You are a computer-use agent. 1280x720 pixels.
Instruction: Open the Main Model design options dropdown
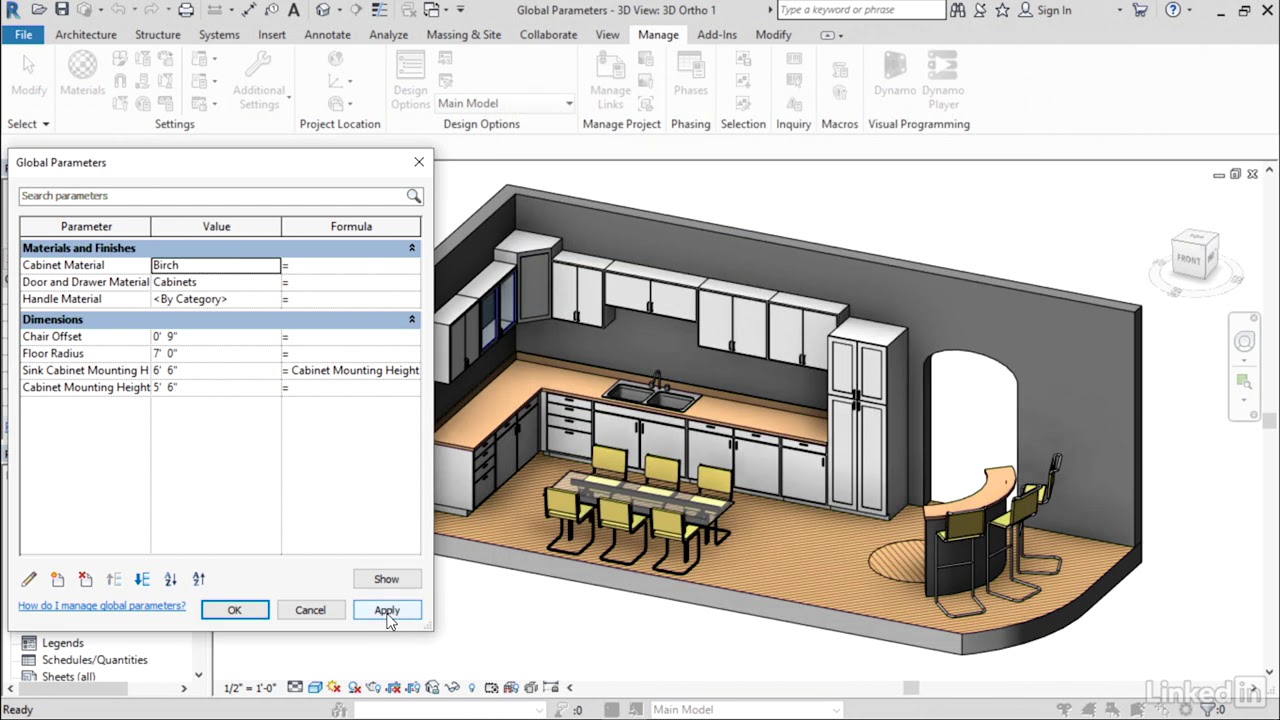(505, 103)
